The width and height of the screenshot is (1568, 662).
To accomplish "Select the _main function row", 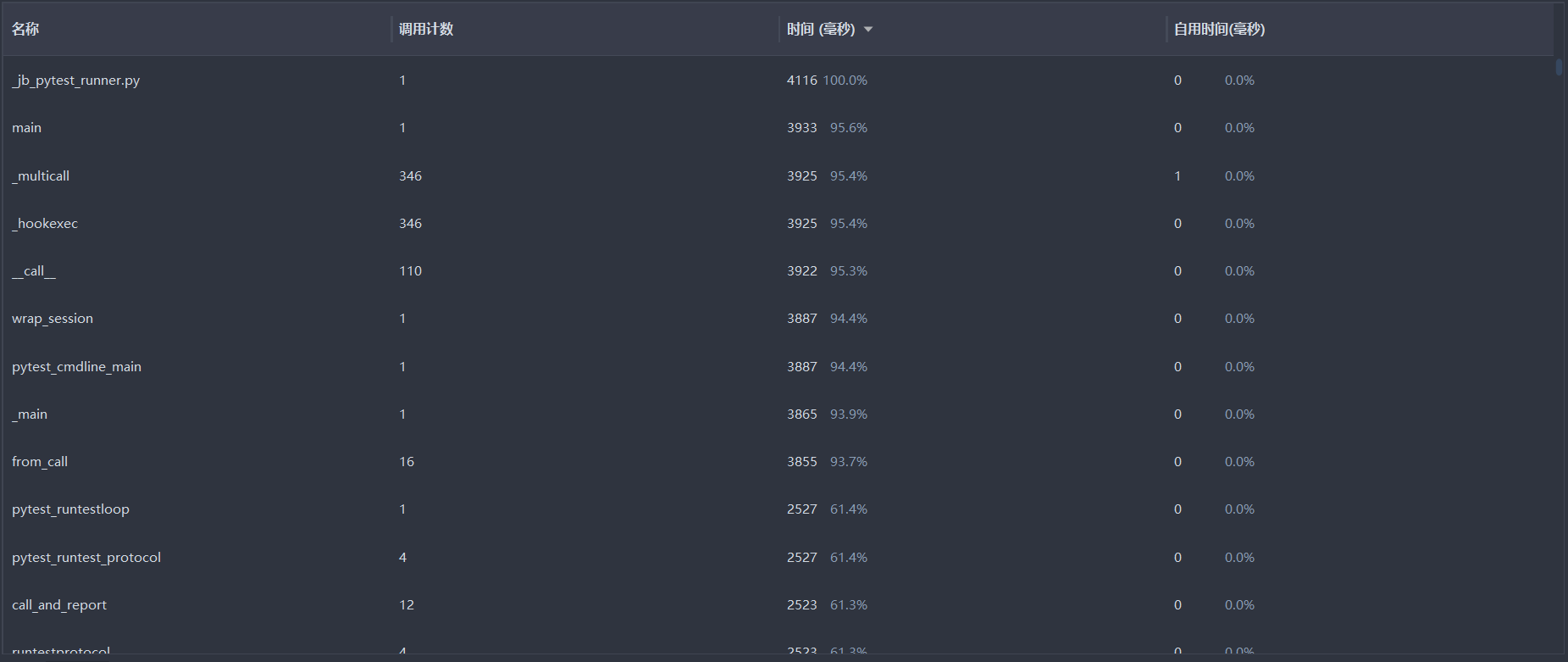I will pyautogui.click(x=30, y=414).
